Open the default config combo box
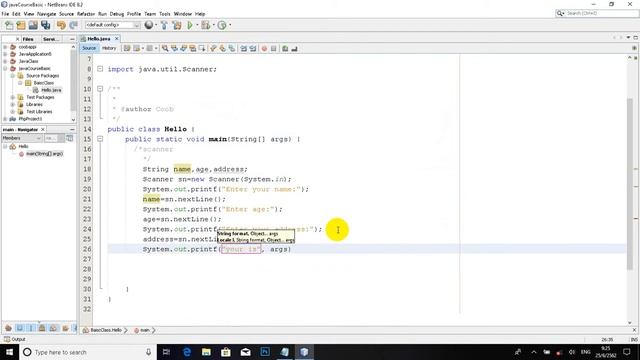640x360 pixels. pos(113,25)
